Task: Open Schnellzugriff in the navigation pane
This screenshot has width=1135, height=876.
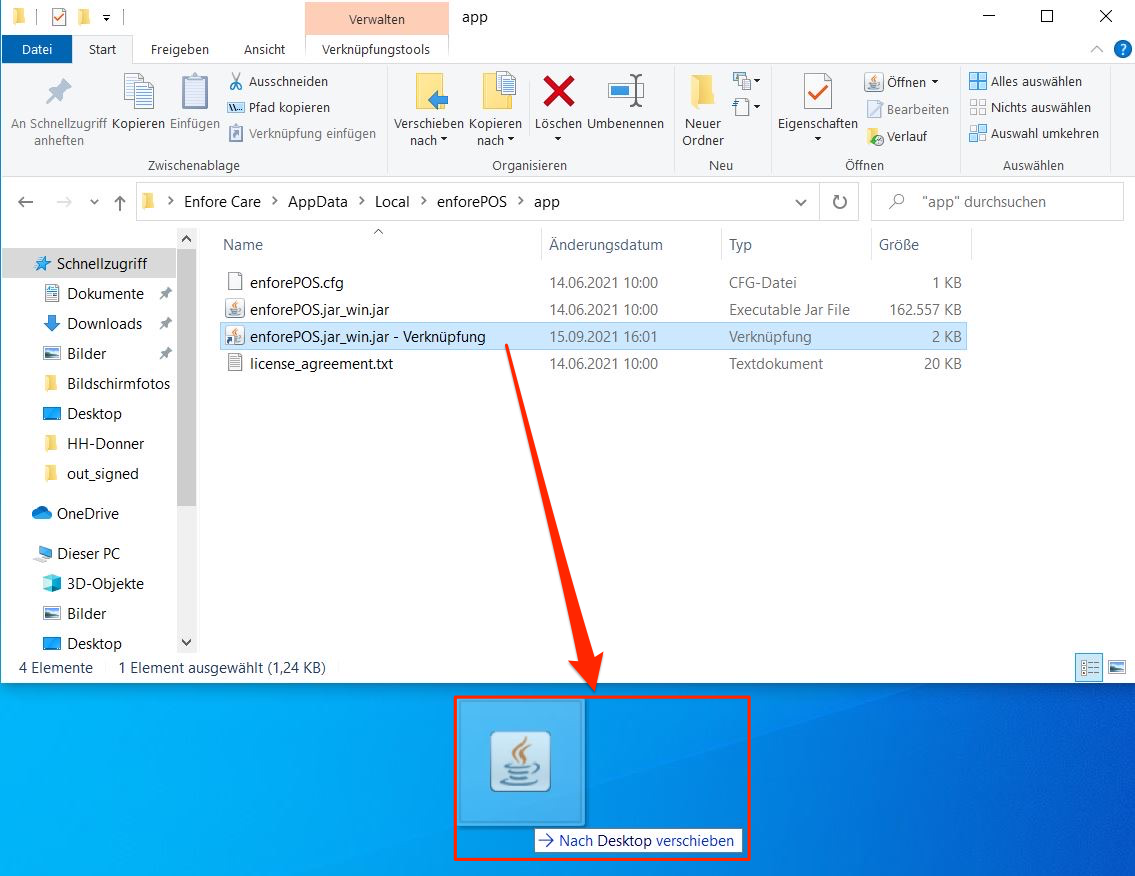Action: coord(91,264)
